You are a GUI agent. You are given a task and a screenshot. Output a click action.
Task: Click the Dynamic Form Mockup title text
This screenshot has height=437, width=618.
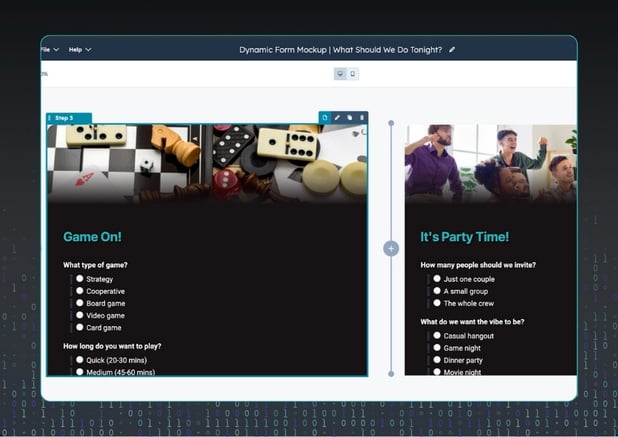[341, 50]
